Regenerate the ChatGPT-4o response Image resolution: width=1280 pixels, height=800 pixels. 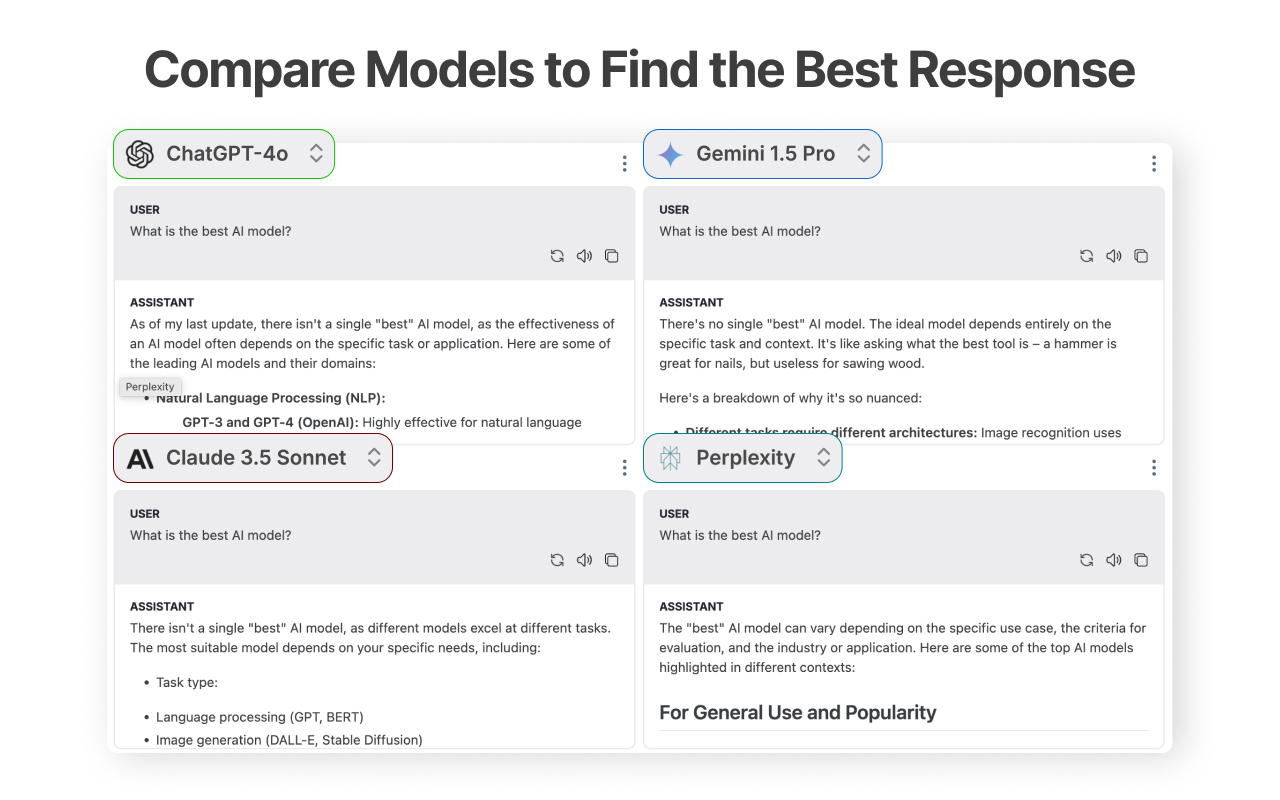[557, 256]
